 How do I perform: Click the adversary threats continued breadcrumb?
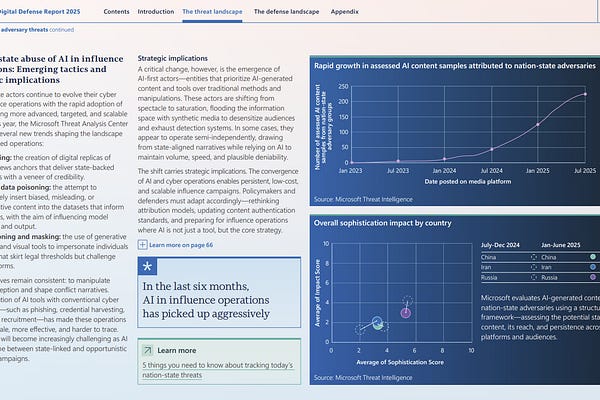pos(37,29)
